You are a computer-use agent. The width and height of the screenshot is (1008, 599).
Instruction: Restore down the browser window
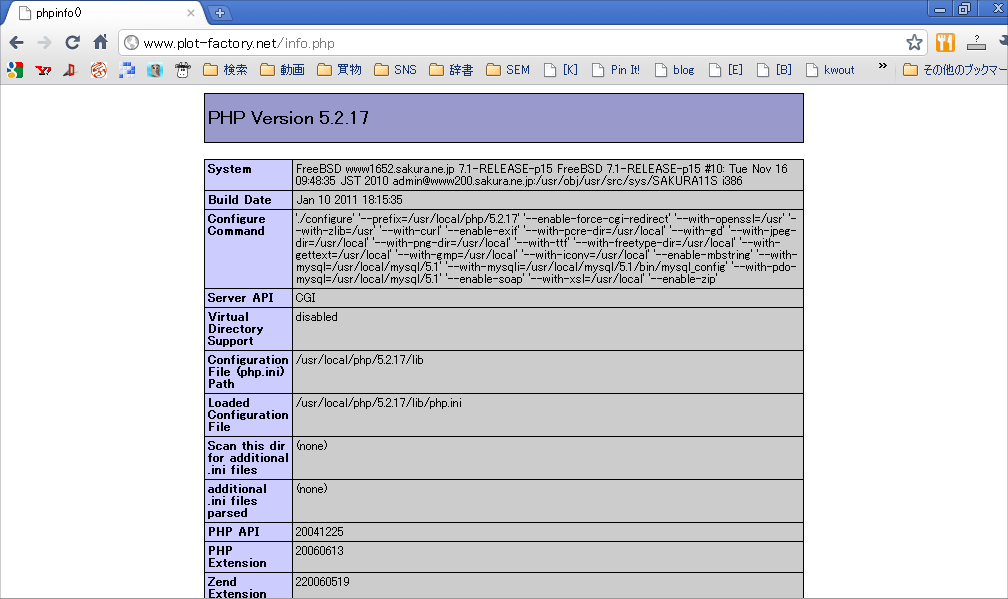coord(964,8)
